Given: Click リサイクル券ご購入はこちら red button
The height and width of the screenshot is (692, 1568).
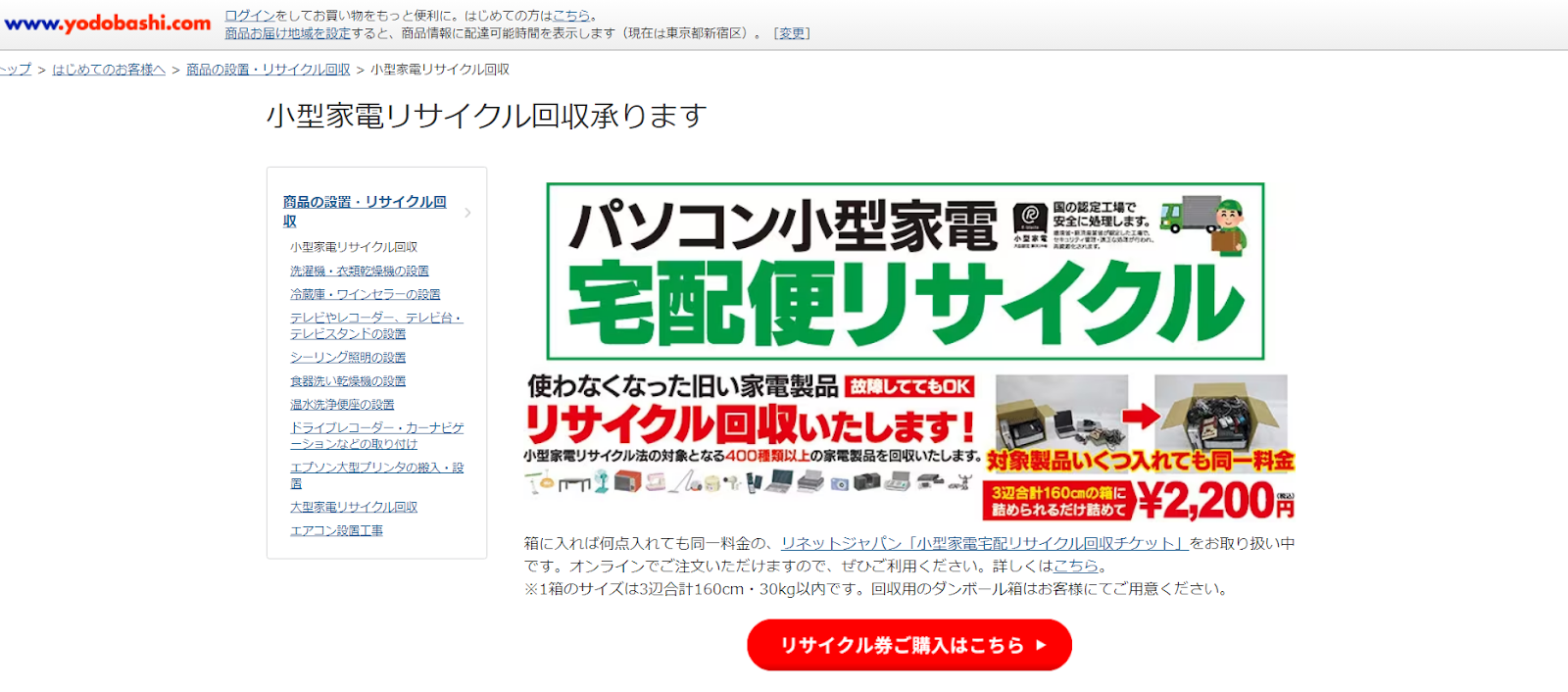Looking at the screenshot, I should [x=909, y=645].
